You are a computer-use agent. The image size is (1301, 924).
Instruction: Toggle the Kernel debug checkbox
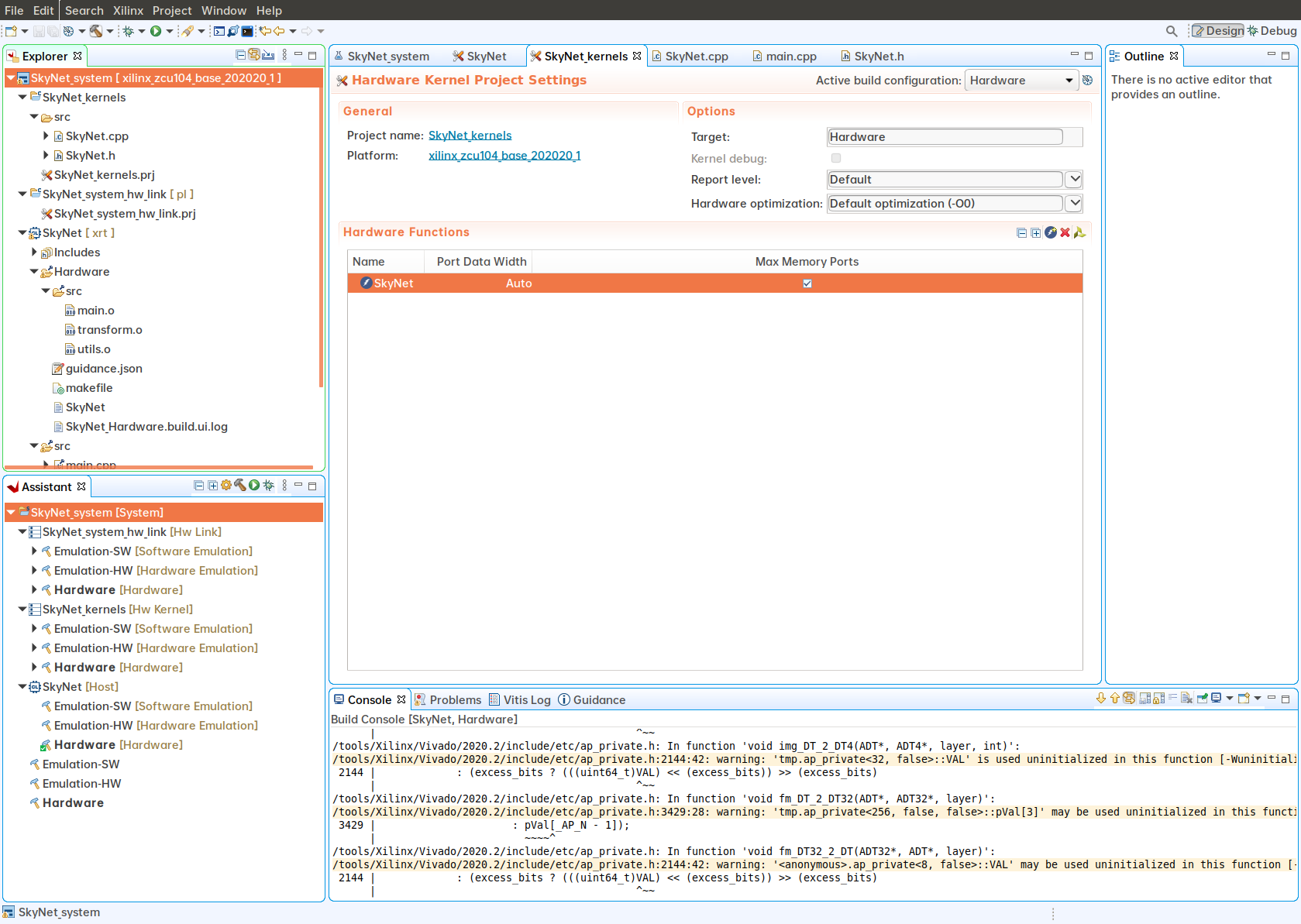(836, 158)
